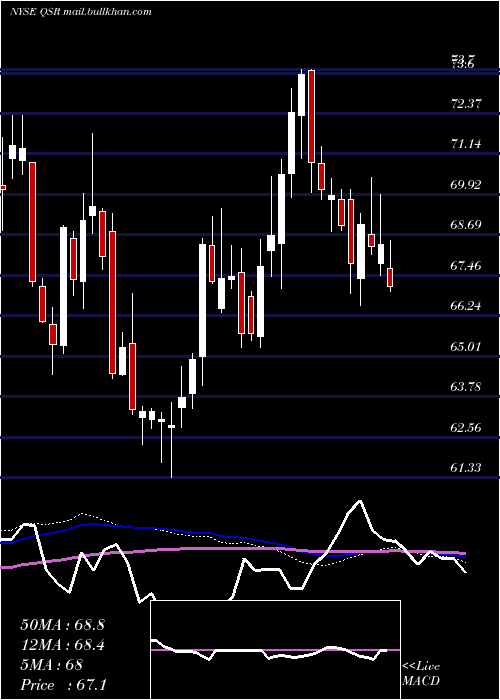
Task: Select the 67.46 price axis label
Action: [466, 266]
